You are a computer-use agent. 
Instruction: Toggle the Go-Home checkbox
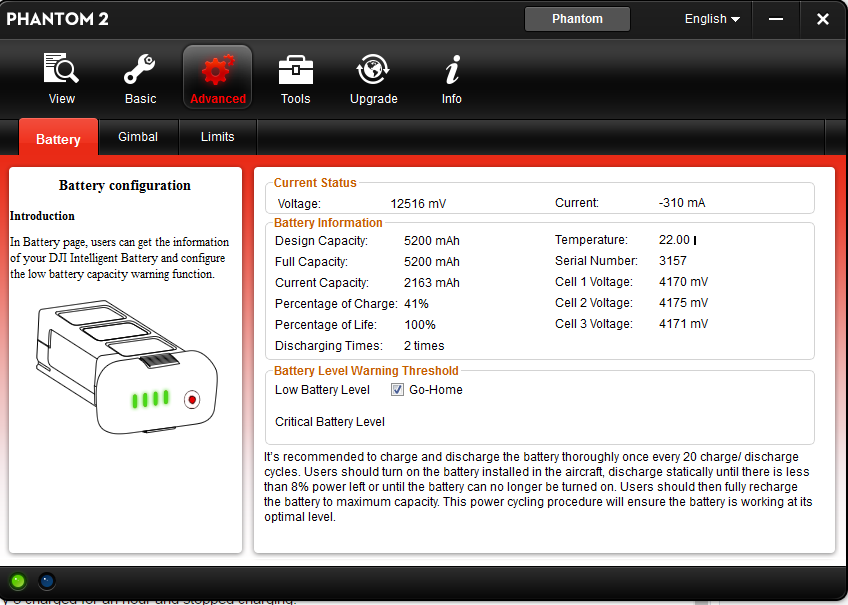(397, 390)
